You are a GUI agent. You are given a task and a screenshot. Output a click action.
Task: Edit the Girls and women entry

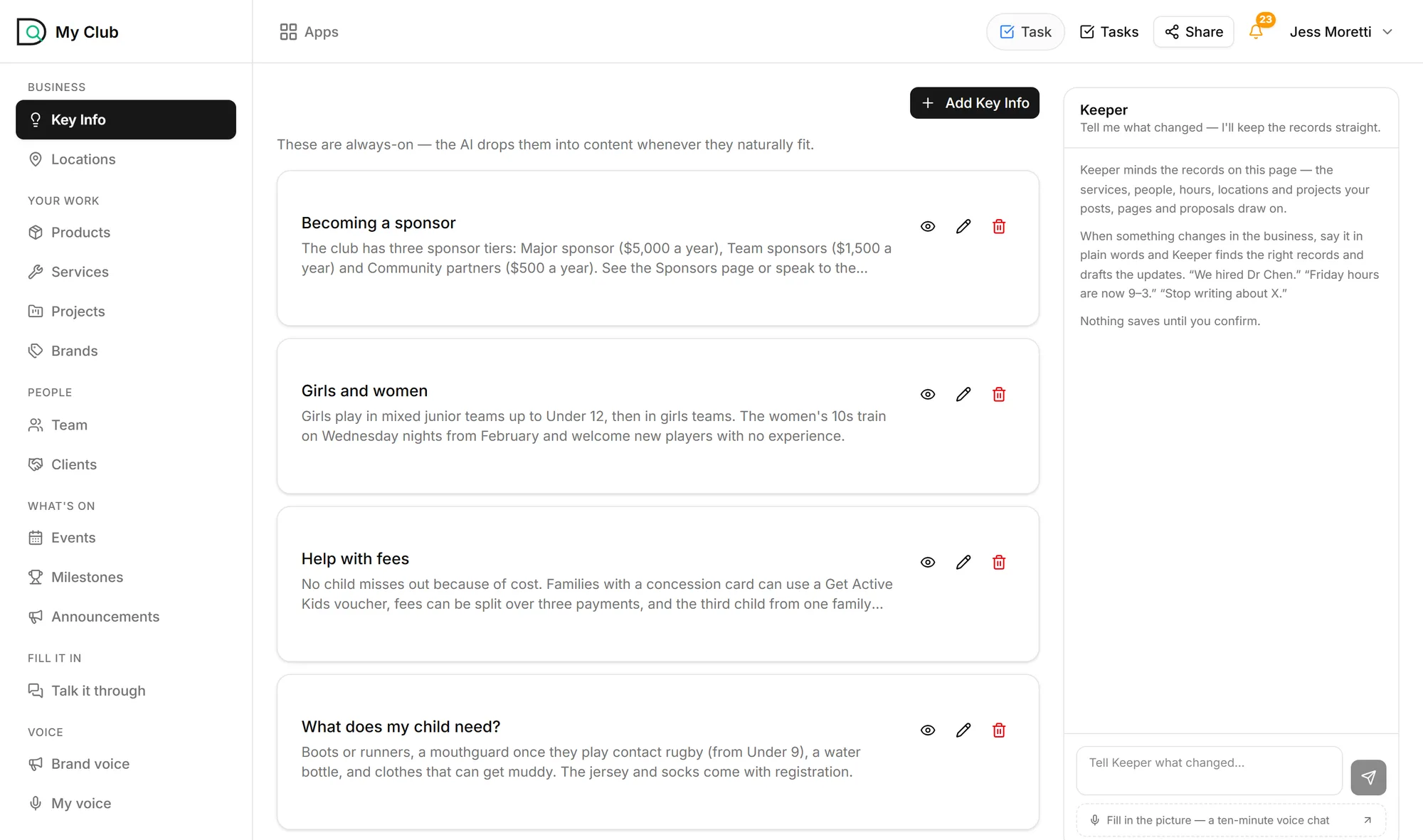click(963, 394)
